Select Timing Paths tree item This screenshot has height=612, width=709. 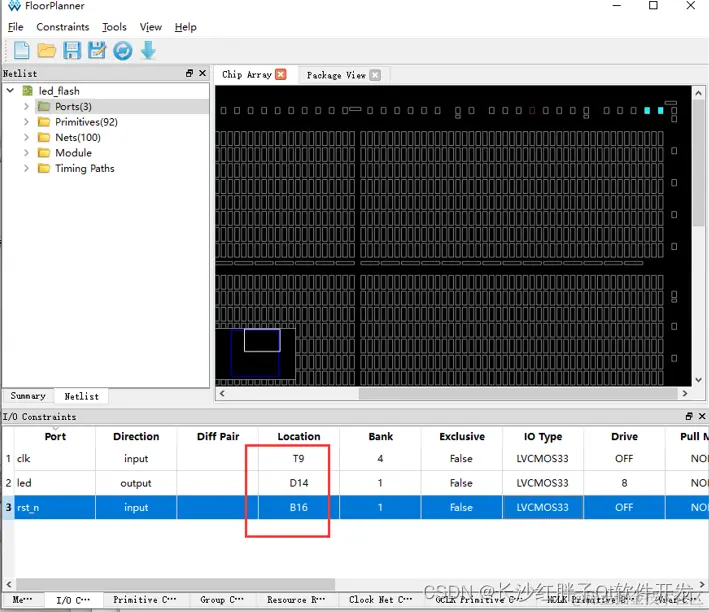[x=85, y=168]
